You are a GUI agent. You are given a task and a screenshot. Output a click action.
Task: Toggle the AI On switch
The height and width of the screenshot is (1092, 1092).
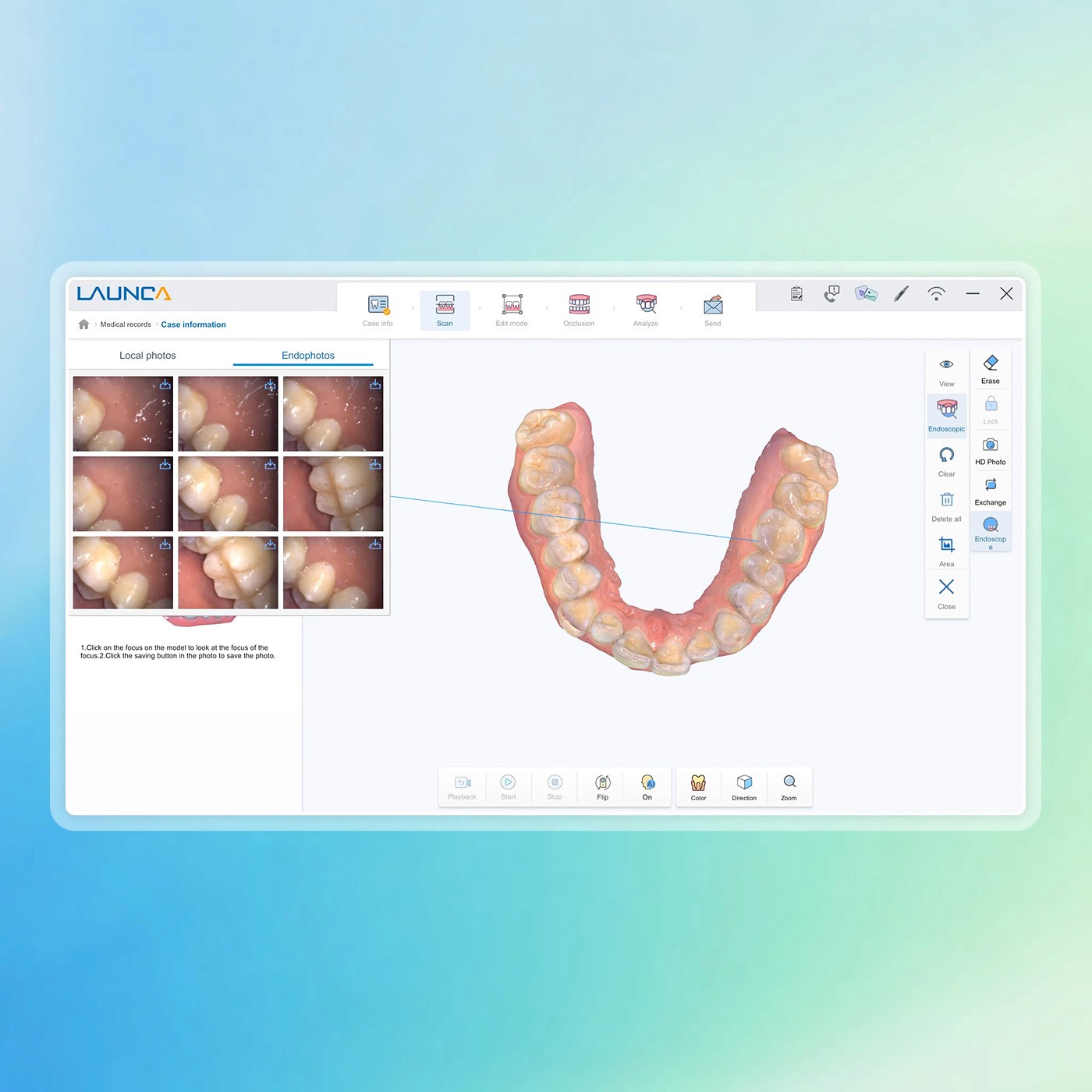pos(647,787)
